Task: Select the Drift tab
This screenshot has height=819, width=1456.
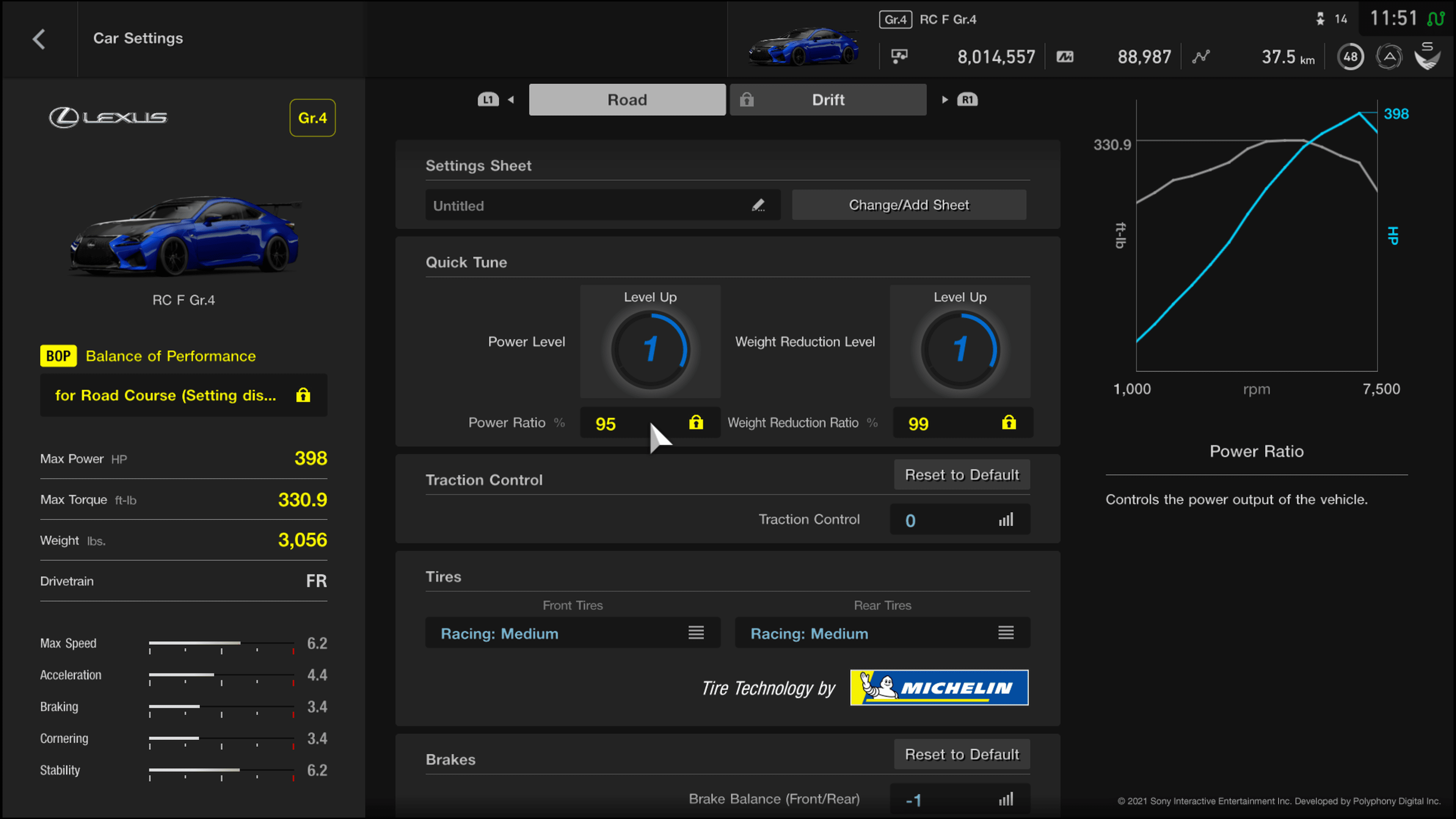Action: tap(828, 99)
